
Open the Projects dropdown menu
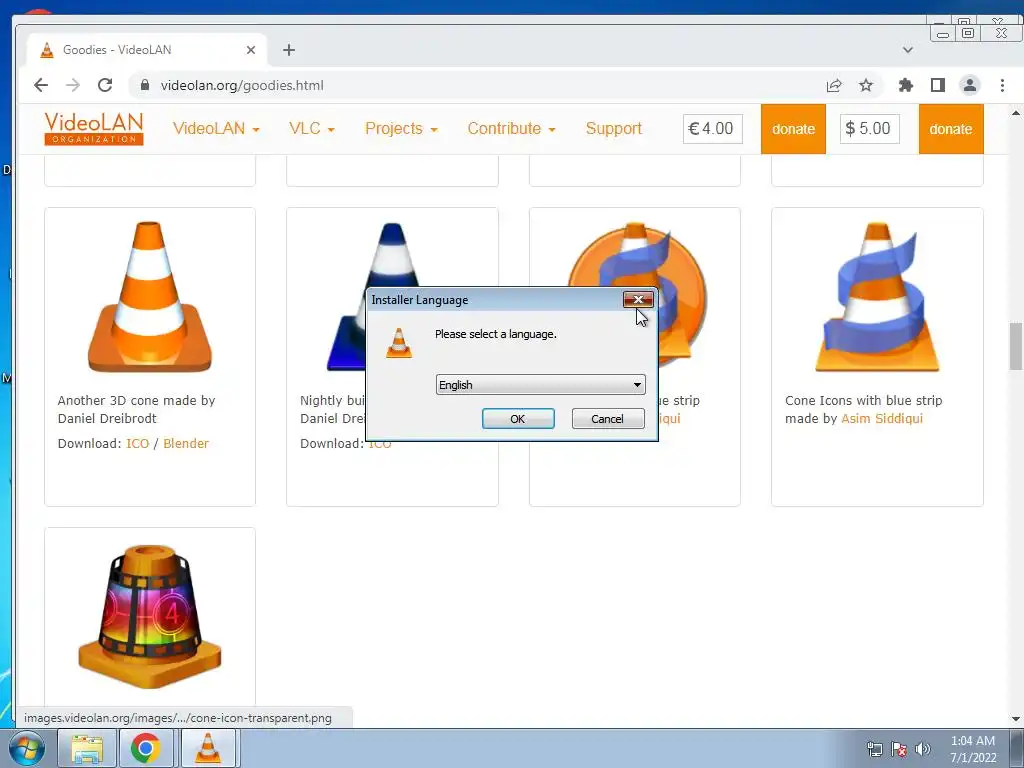click(401, 129)
